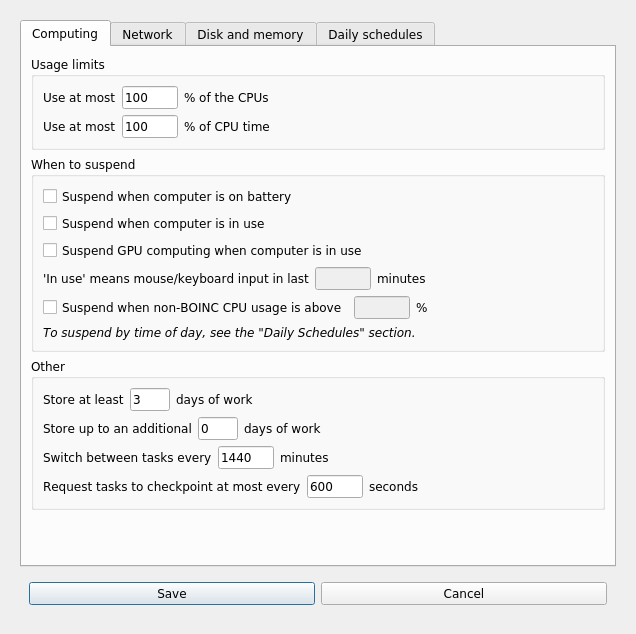The image size is (636, 634).
Task: Click the 'In use' minutes input box
Action: (342, 279)
